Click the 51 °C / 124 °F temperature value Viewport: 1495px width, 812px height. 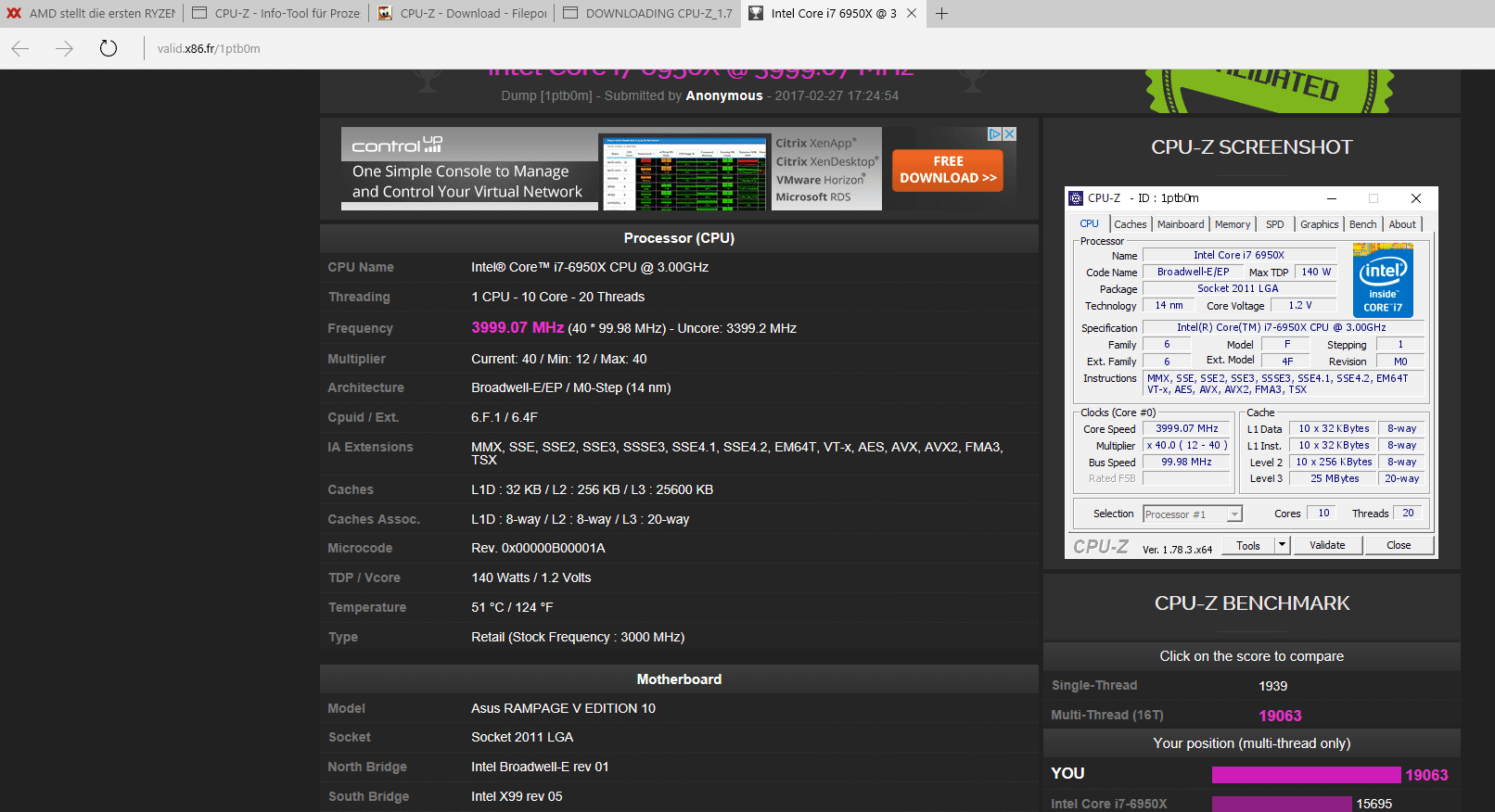click(x=512, y=607)
